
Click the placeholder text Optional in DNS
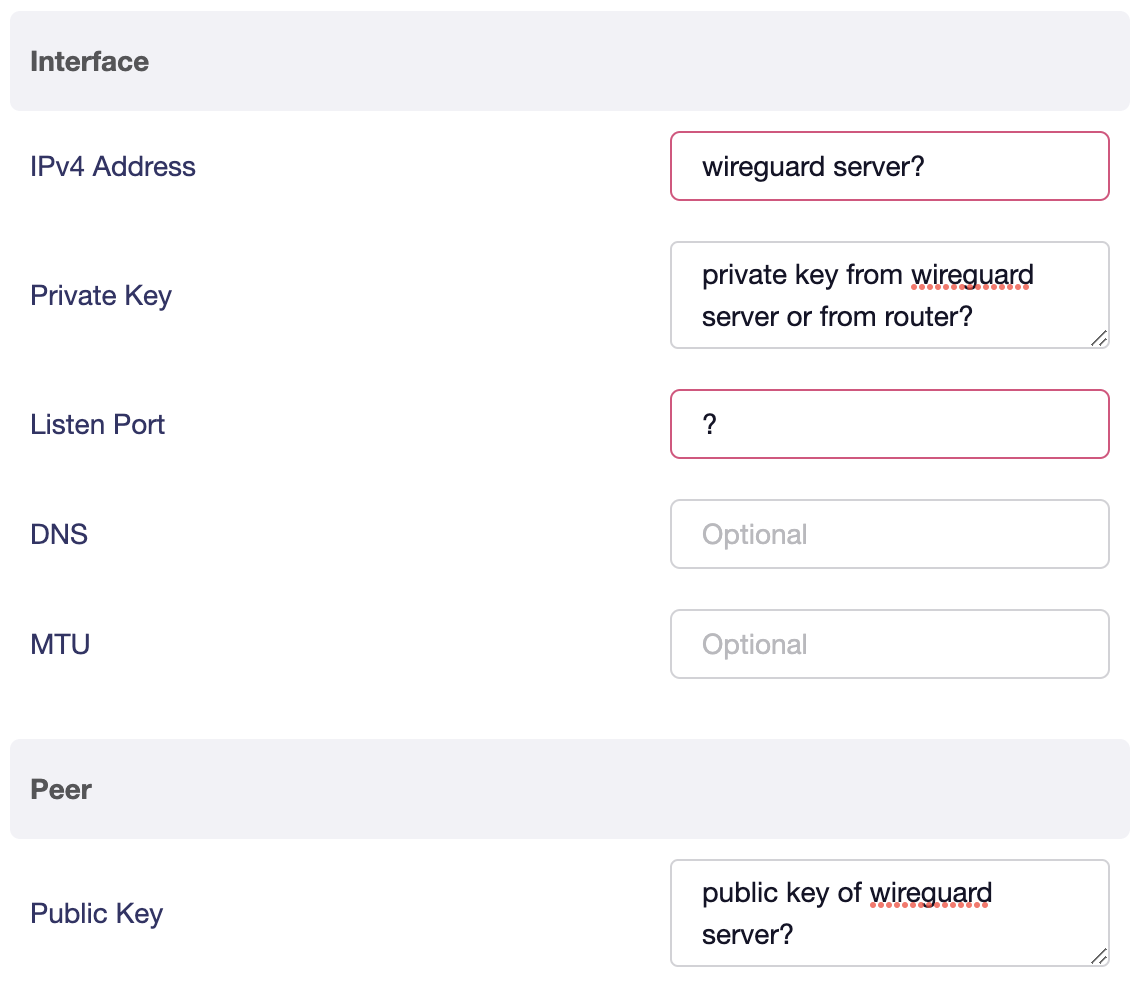click(755, 534)
